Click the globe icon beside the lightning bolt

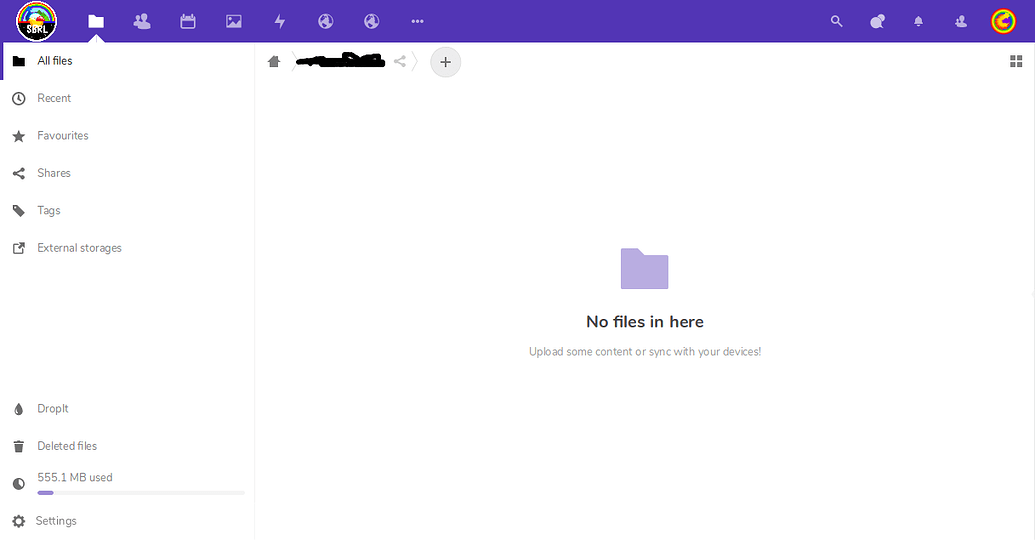[x=325, y=21]
